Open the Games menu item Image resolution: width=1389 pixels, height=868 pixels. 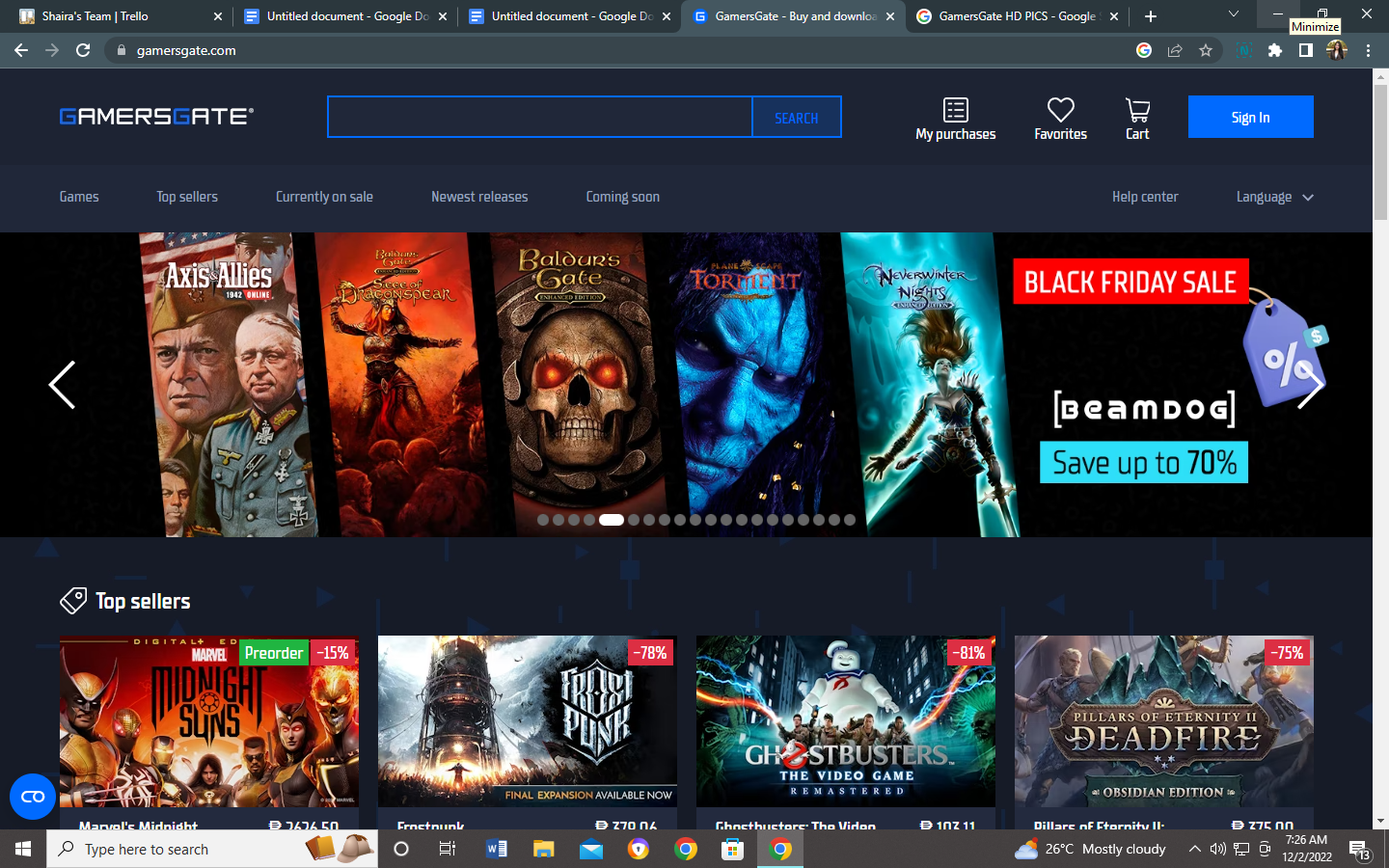point(79,197)
